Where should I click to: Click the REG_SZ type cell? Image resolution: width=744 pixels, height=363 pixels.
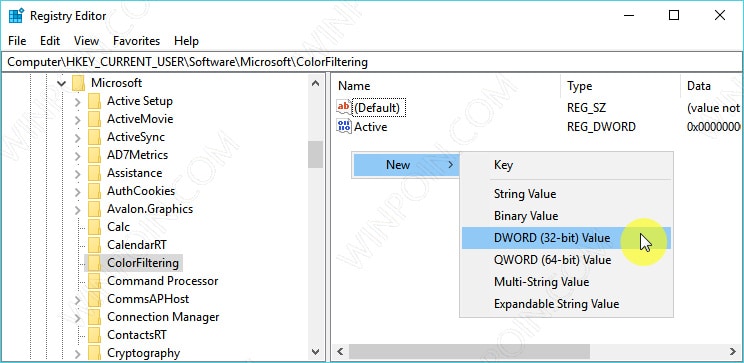(587, 108)
